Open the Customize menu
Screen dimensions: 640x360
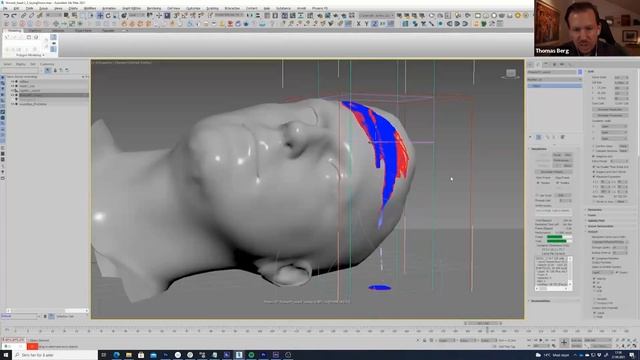193,8
